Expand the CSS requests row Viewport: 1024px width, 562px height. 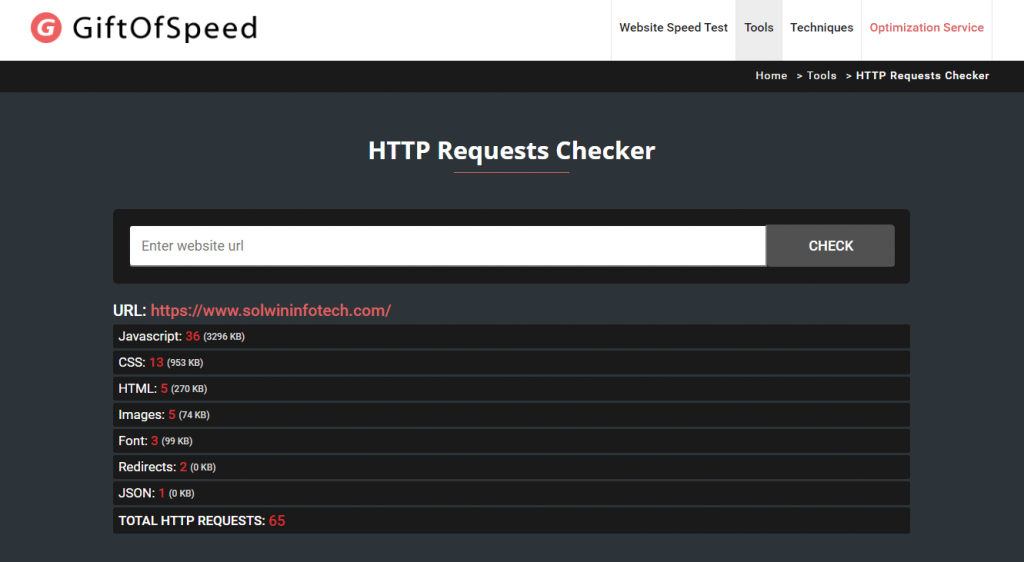[x=511, y=363]
